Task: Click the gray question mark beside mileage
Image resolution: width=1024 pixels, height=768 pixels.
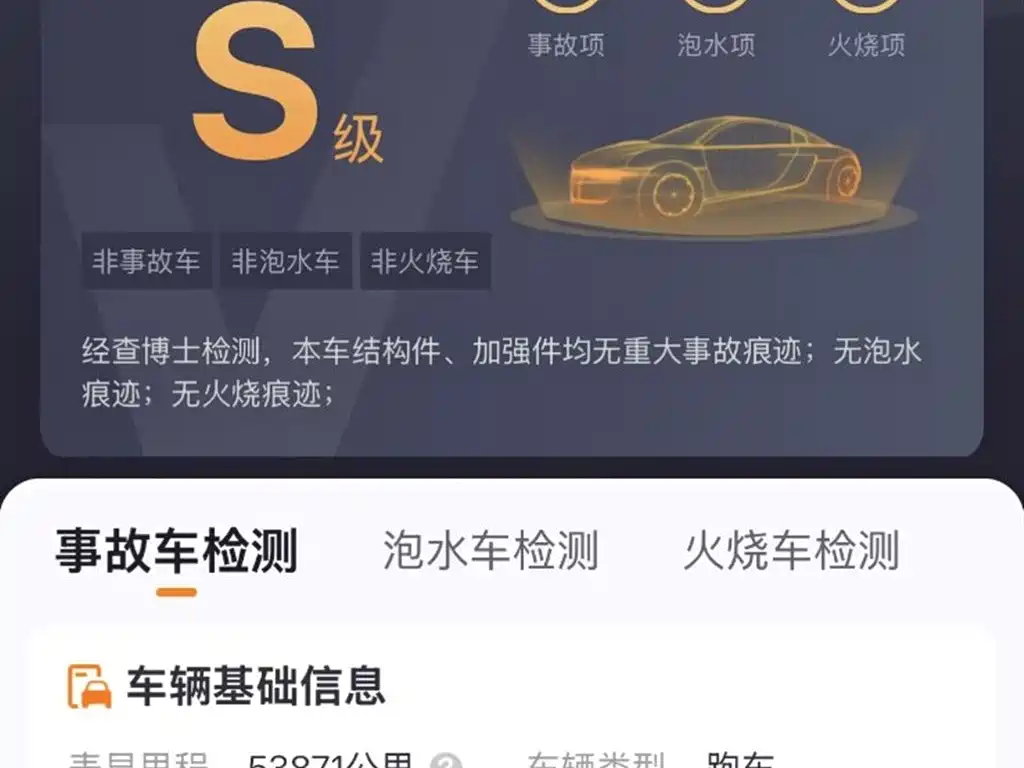Action: pyautogui.click(x=446, y=761)
